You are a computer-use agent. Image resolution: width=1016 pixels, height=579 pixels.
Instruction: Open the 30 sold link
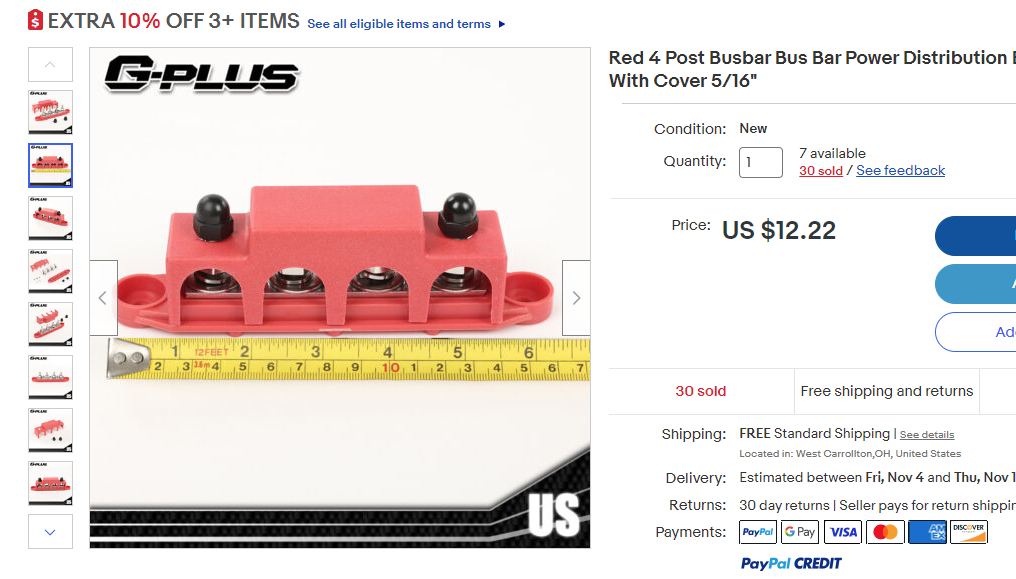tap(820, 170)
